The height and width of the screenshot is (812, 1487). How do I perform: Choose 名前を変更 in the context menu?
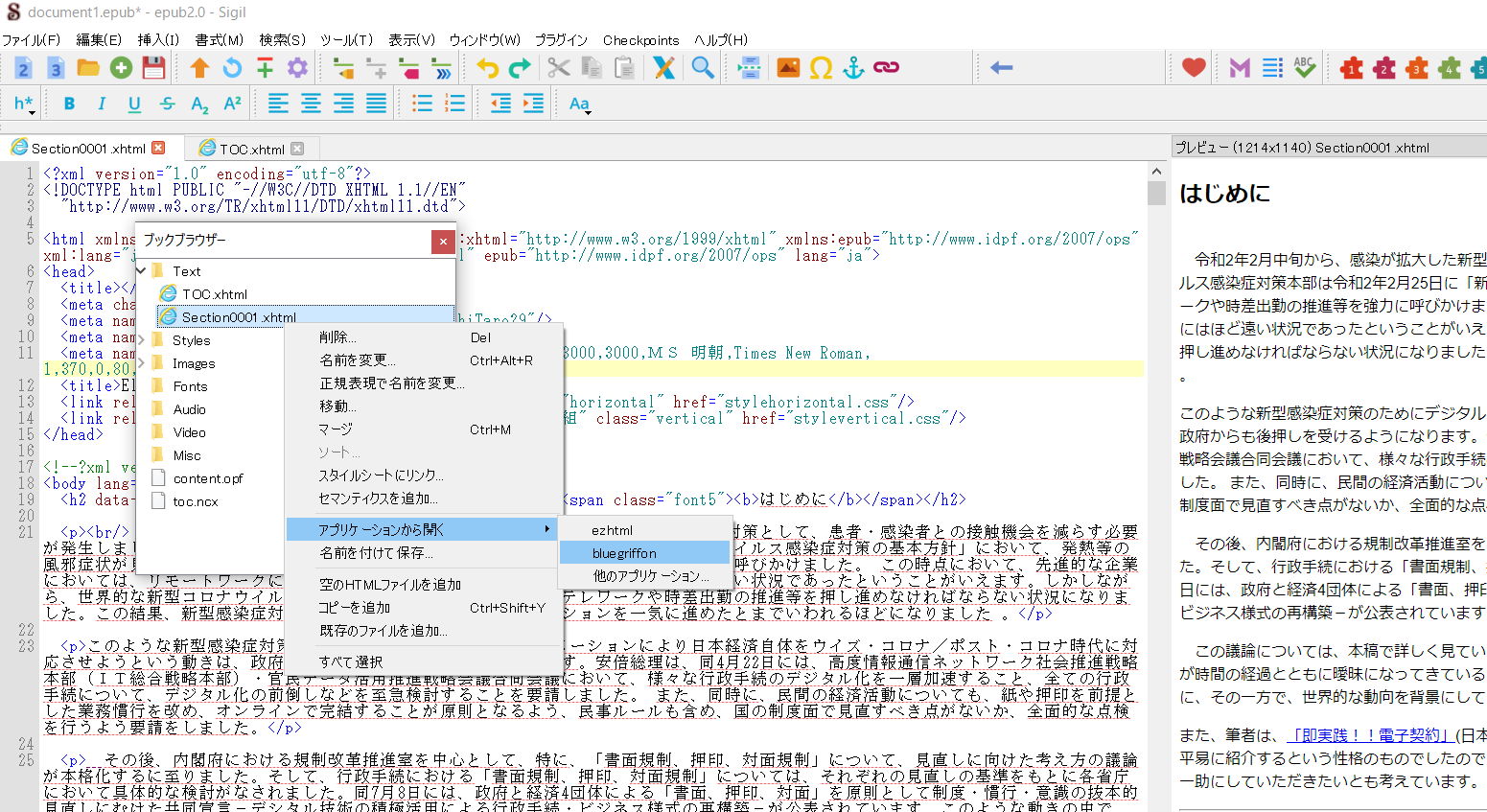click(357, 360)
